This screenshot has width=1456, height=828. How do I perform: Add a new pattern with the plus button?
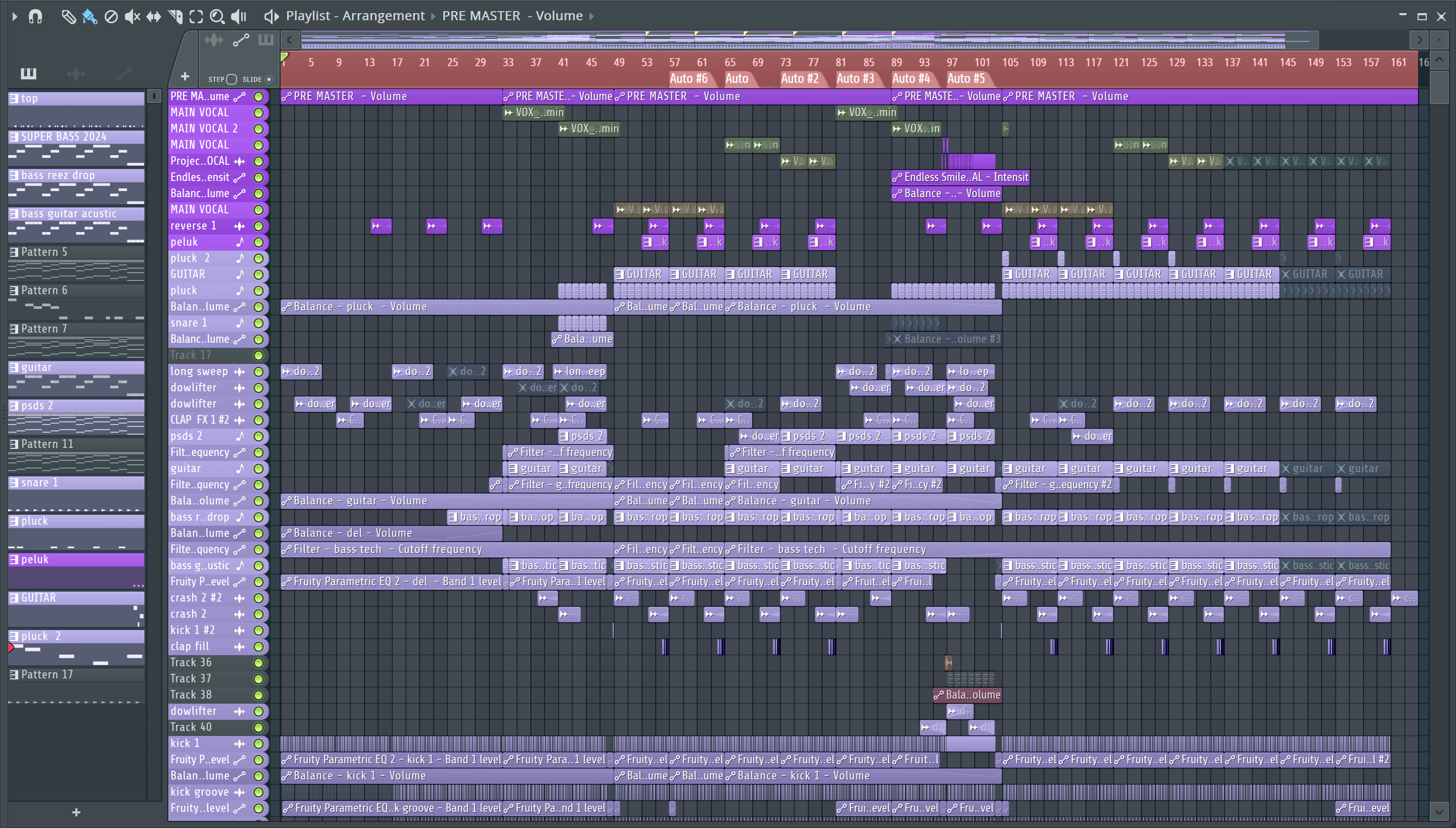click(76, 813)
